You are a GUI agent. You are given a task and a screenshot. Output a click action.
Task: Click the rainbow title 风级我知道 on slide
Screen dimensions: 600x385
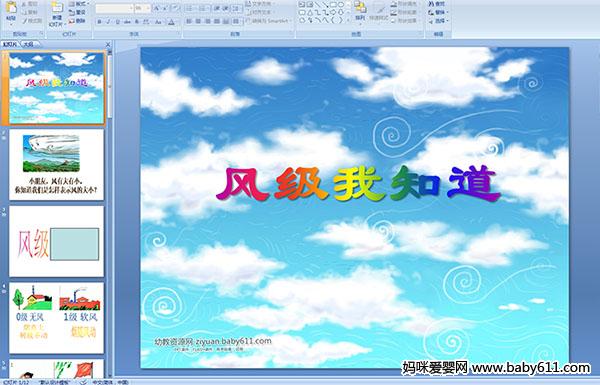359,184
